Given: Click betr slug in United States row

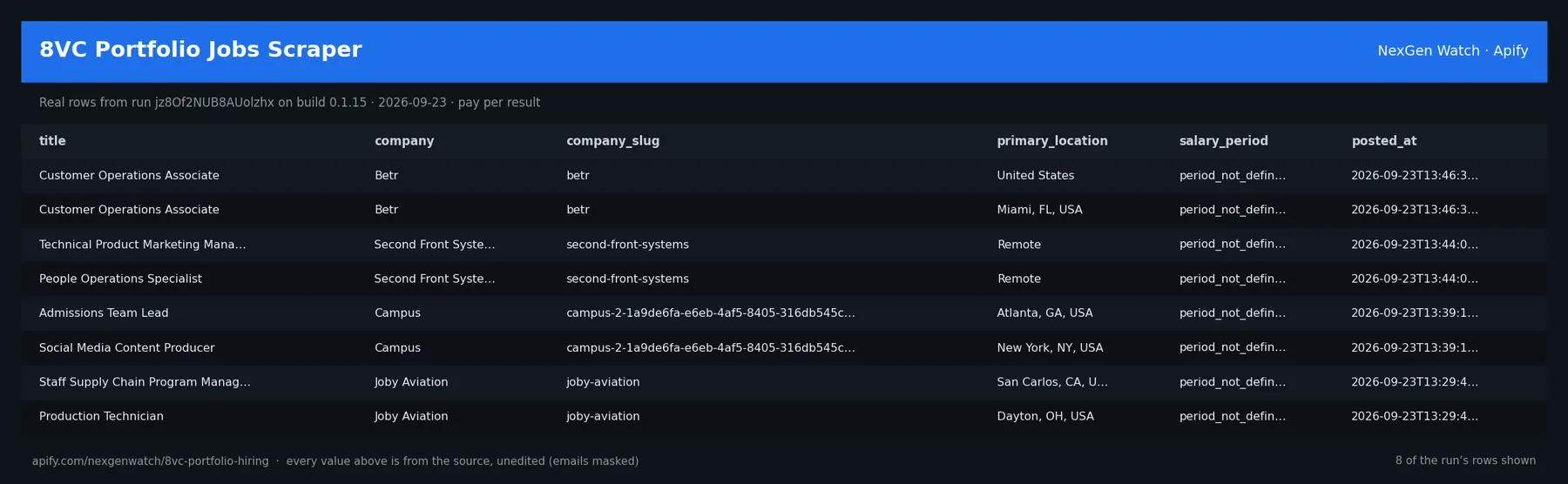Looking at the screenshot, I should 578,176.
